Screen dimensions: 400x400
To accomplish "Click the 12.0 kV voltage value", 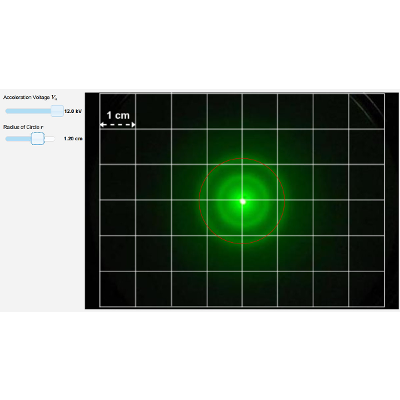I will pyautogui.click(x=73, y=111).
